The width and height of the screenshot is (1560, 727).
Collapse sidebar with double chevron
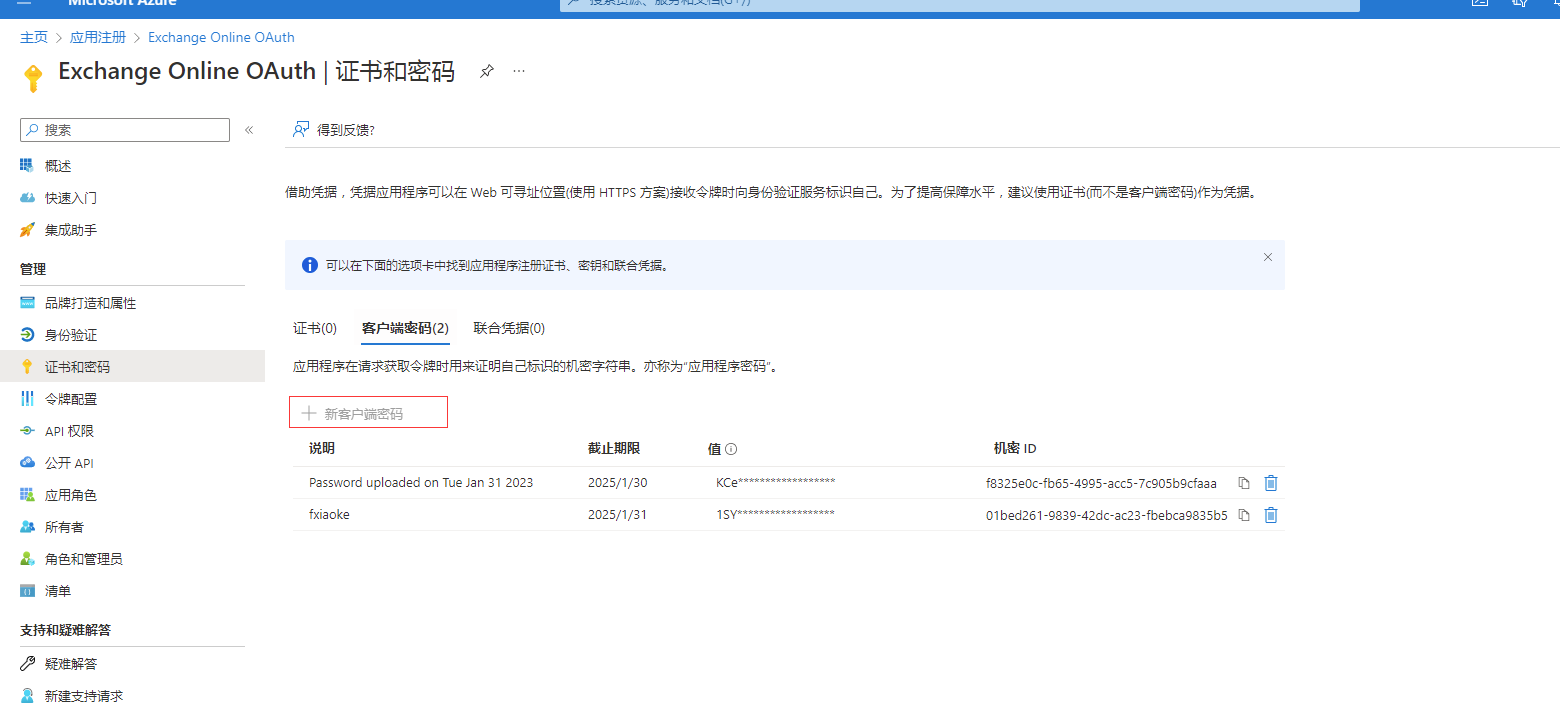249,130
